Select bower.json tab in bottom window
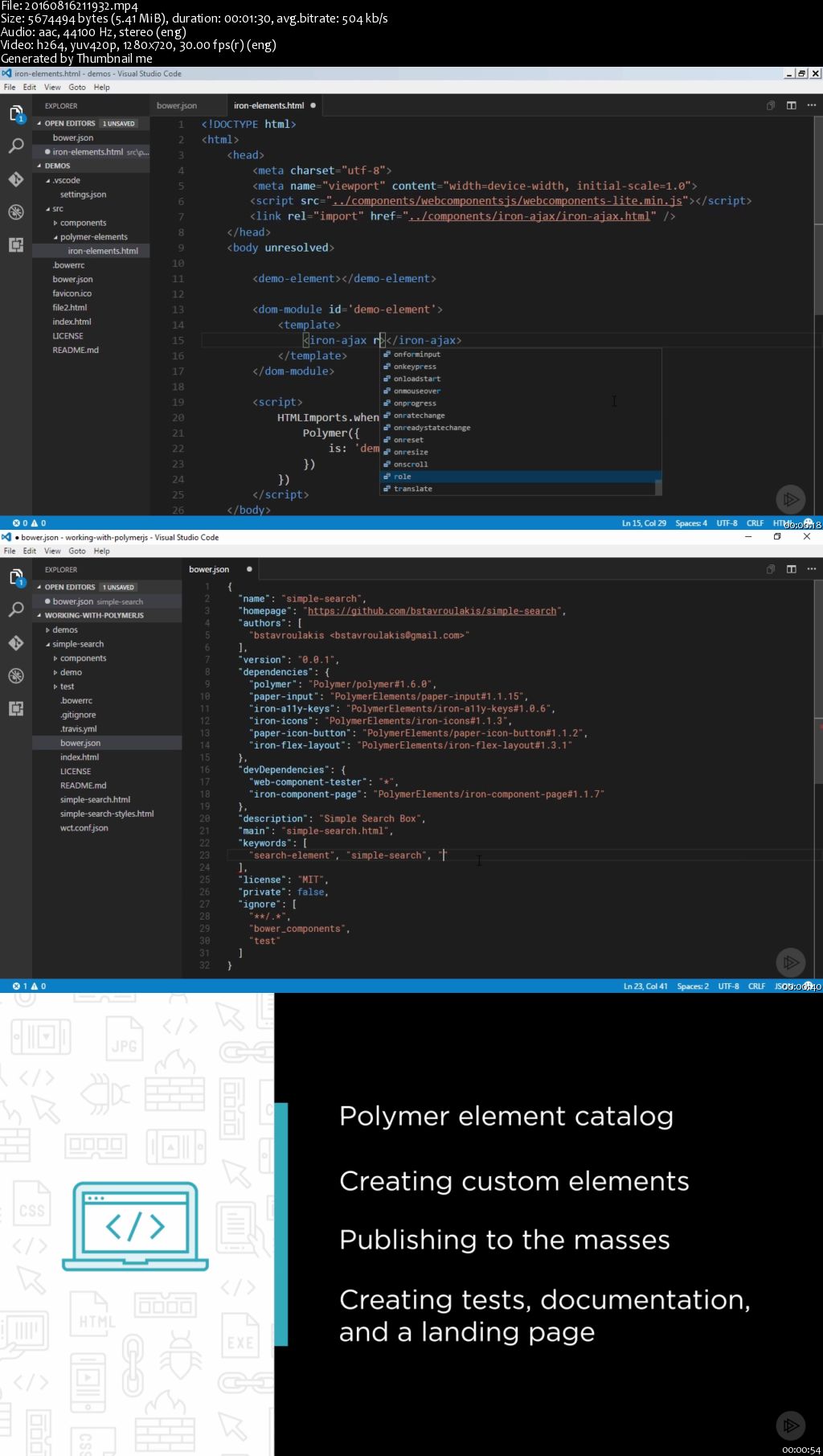The width and height of the screenshot is (823, 1456). point(209,569)
